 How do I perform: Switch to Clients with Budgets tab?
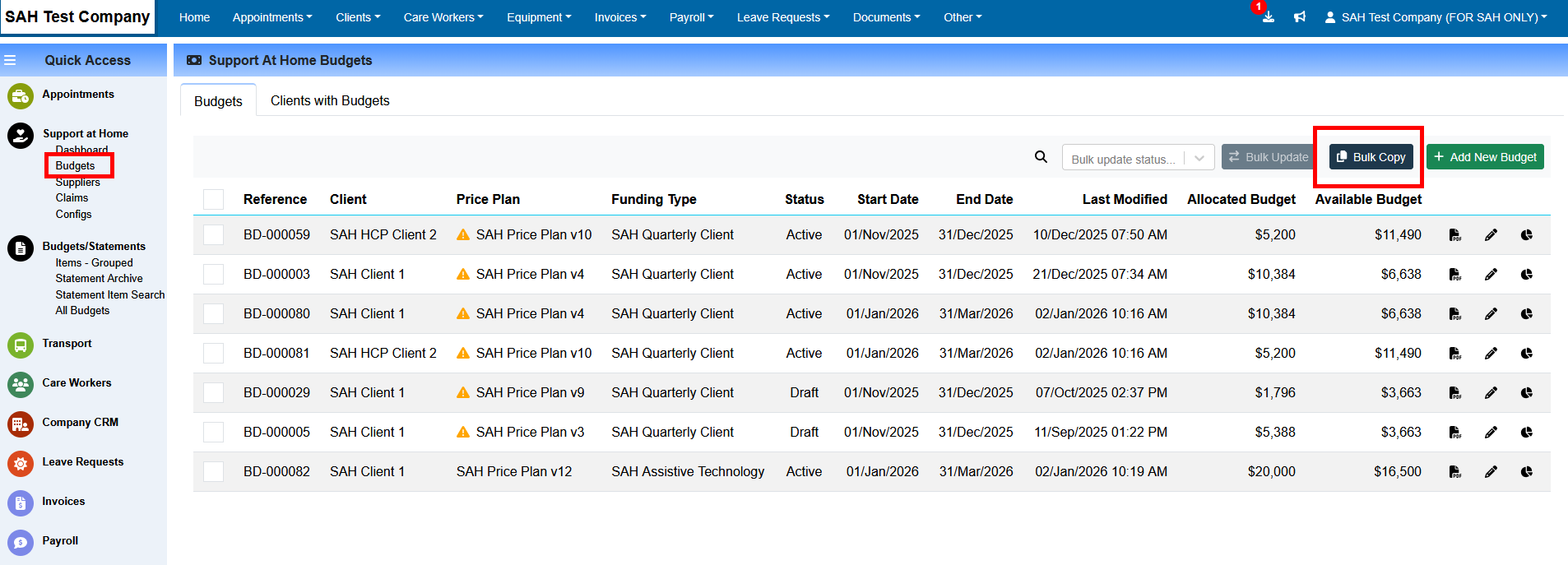click(x=330, y=100)
